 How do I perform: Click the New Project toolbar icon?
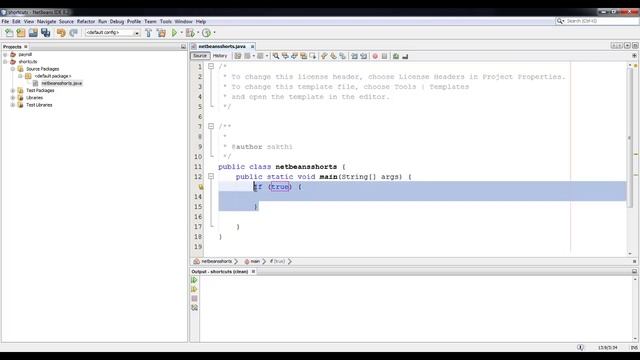pos(21,33)
